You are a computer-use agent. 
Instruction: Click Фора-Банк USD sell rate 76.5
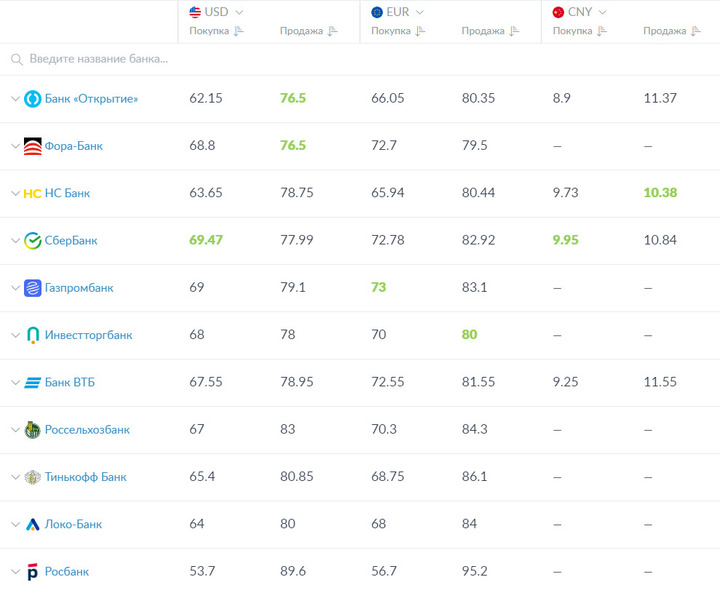293,146
